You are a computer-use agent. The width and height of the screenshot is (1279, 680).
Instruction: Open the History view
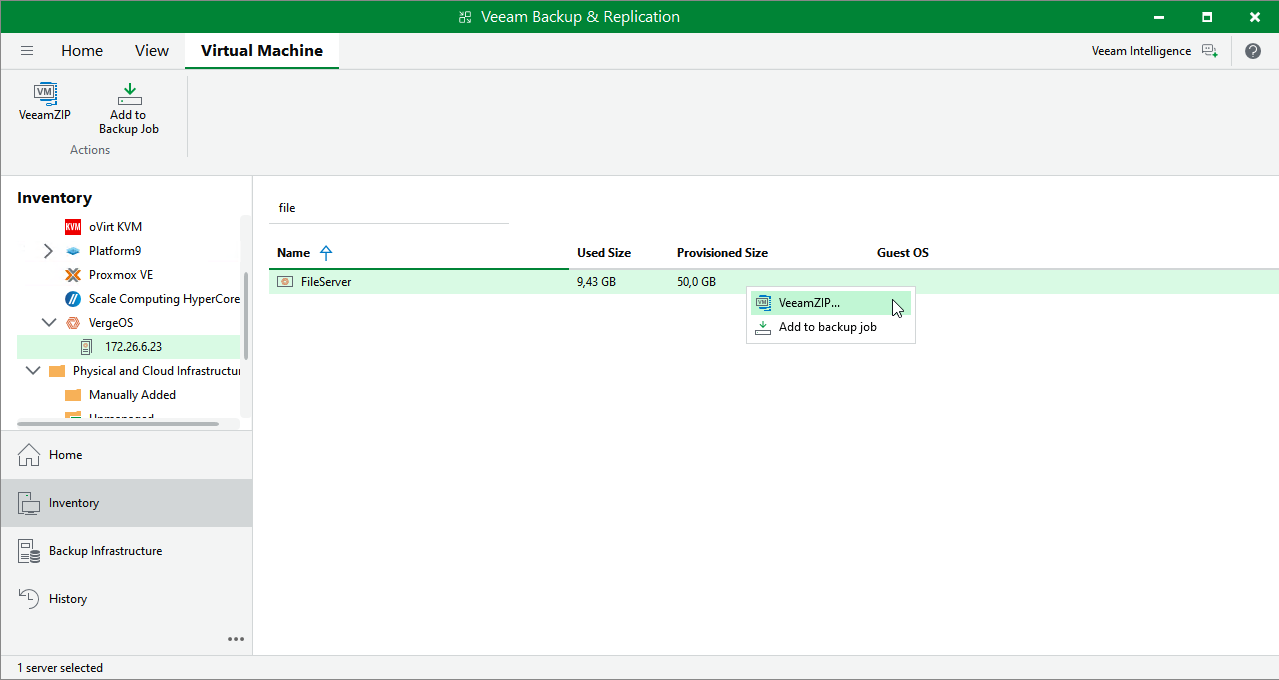click(x=126, y=599)
